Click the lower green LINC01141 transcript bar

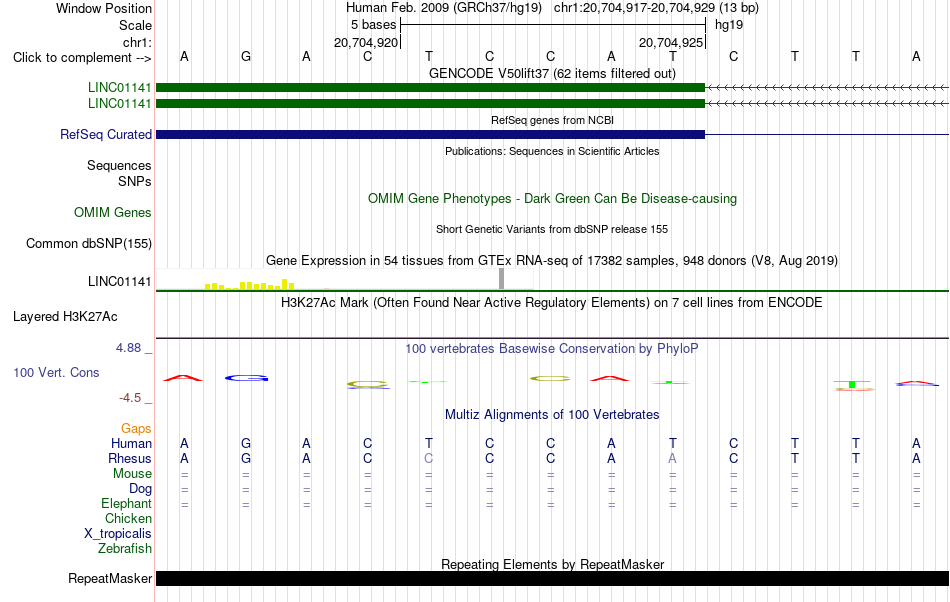tap(430, 104)
